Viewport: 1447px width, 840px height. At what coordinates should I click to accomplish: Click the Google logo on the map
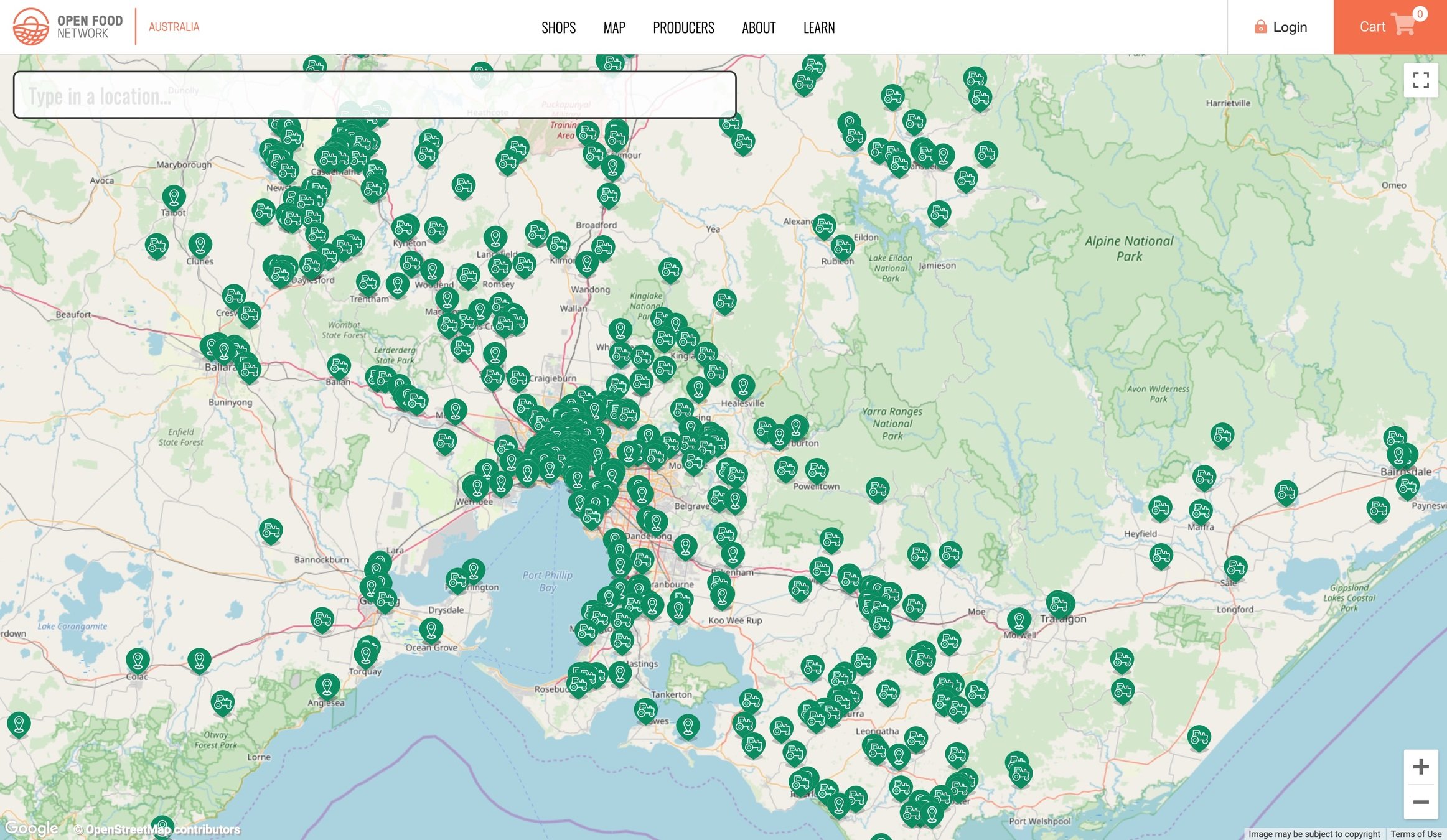31,828
